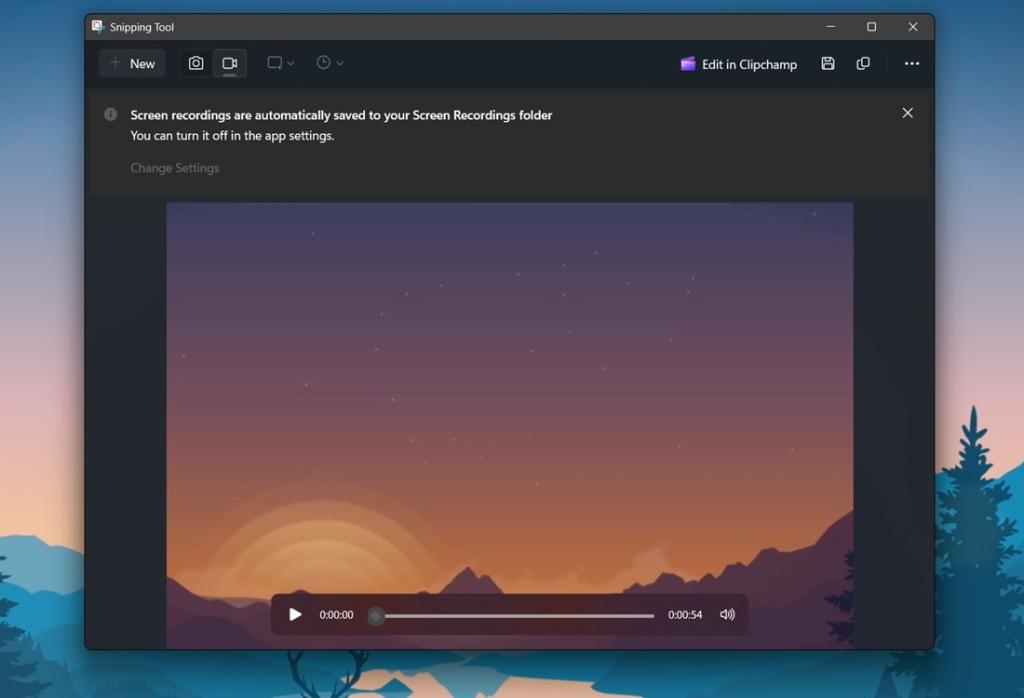Click the info icon on the notification banner
Image resolution: width=1024 pixels, height=698 pixels.
[111, 114]
